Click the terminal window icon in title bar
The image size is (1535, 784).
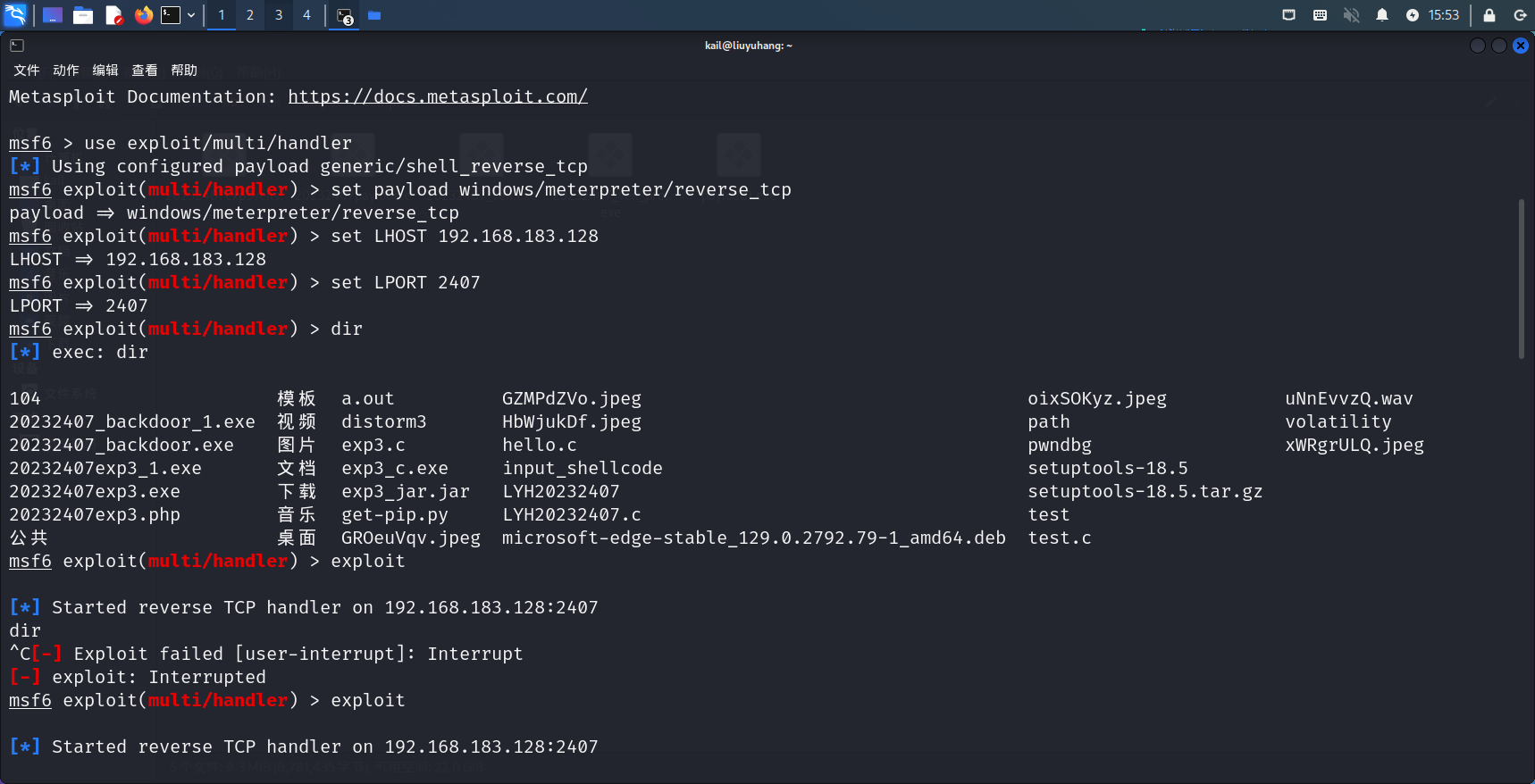[x=17, y=46]
